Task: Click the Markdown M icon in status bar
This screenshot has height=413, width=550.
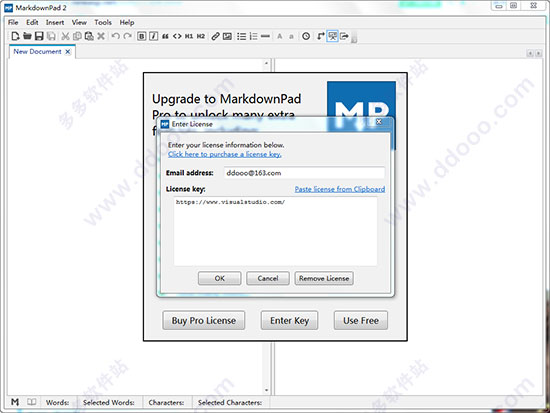Action: click(15, 402)
